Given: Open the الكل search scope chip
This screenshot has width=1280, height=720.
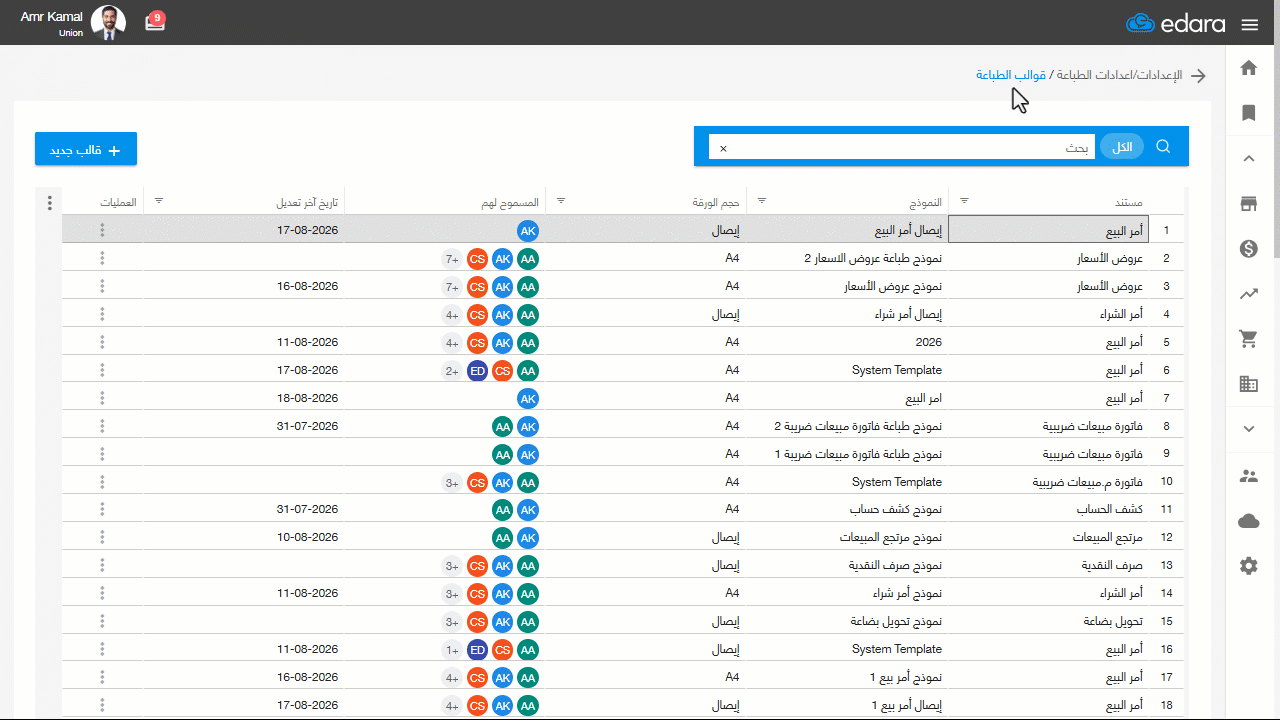Looking at the screenshot, I should pos(1122,147).
